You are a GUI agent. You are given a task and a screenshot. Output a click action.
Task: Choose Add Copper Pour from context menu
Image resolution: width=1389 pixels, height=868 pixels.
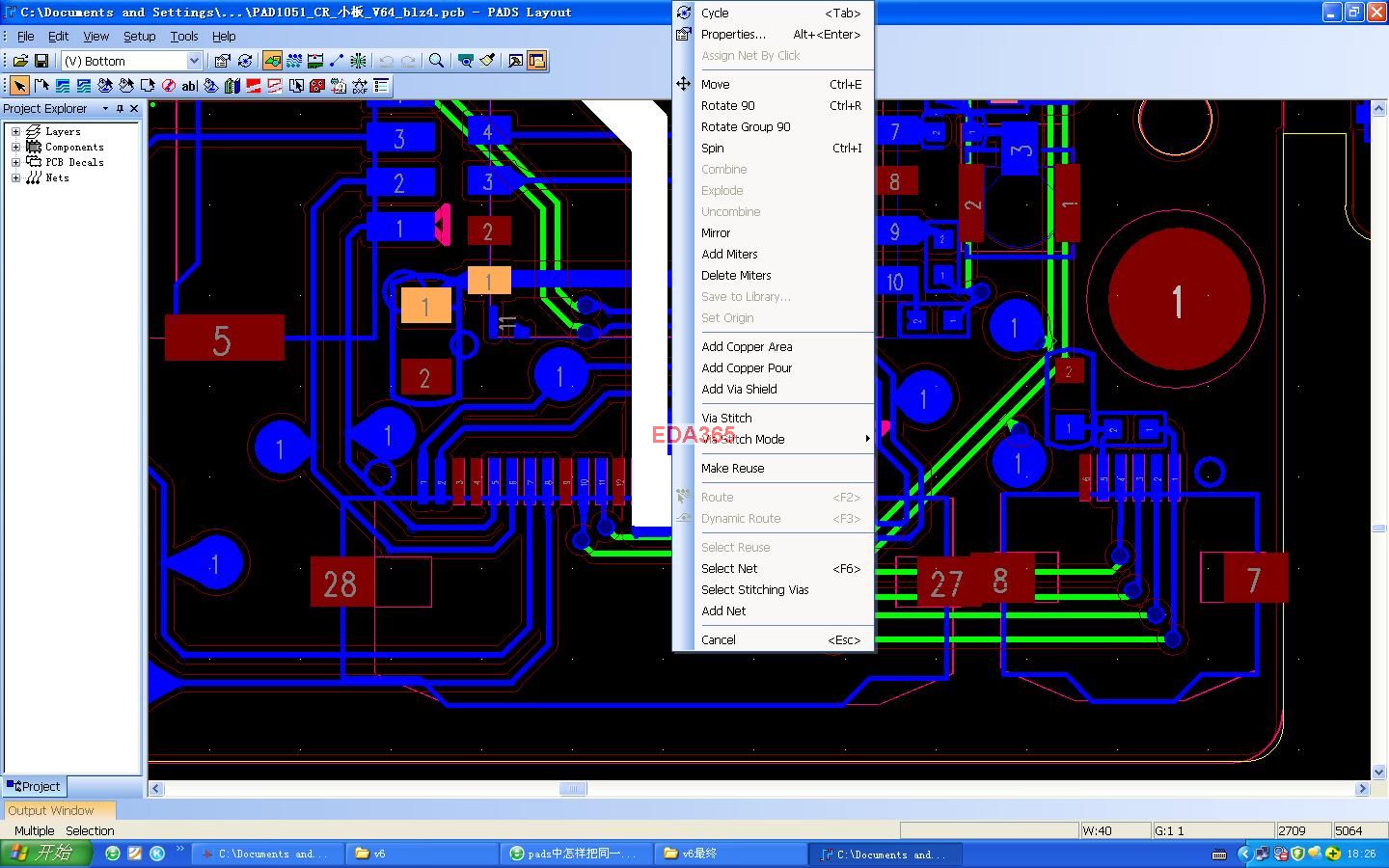(x=747, y=368)
